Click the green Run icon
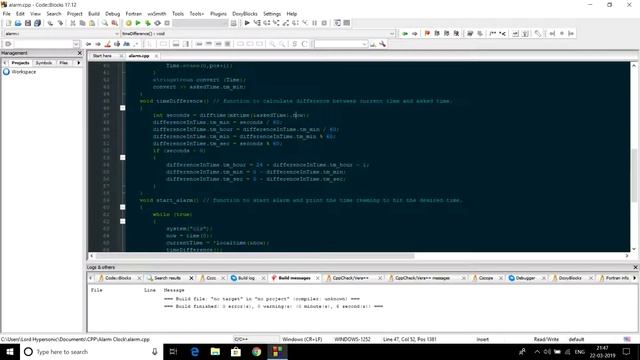640x360 pixels. coord(138,23)
